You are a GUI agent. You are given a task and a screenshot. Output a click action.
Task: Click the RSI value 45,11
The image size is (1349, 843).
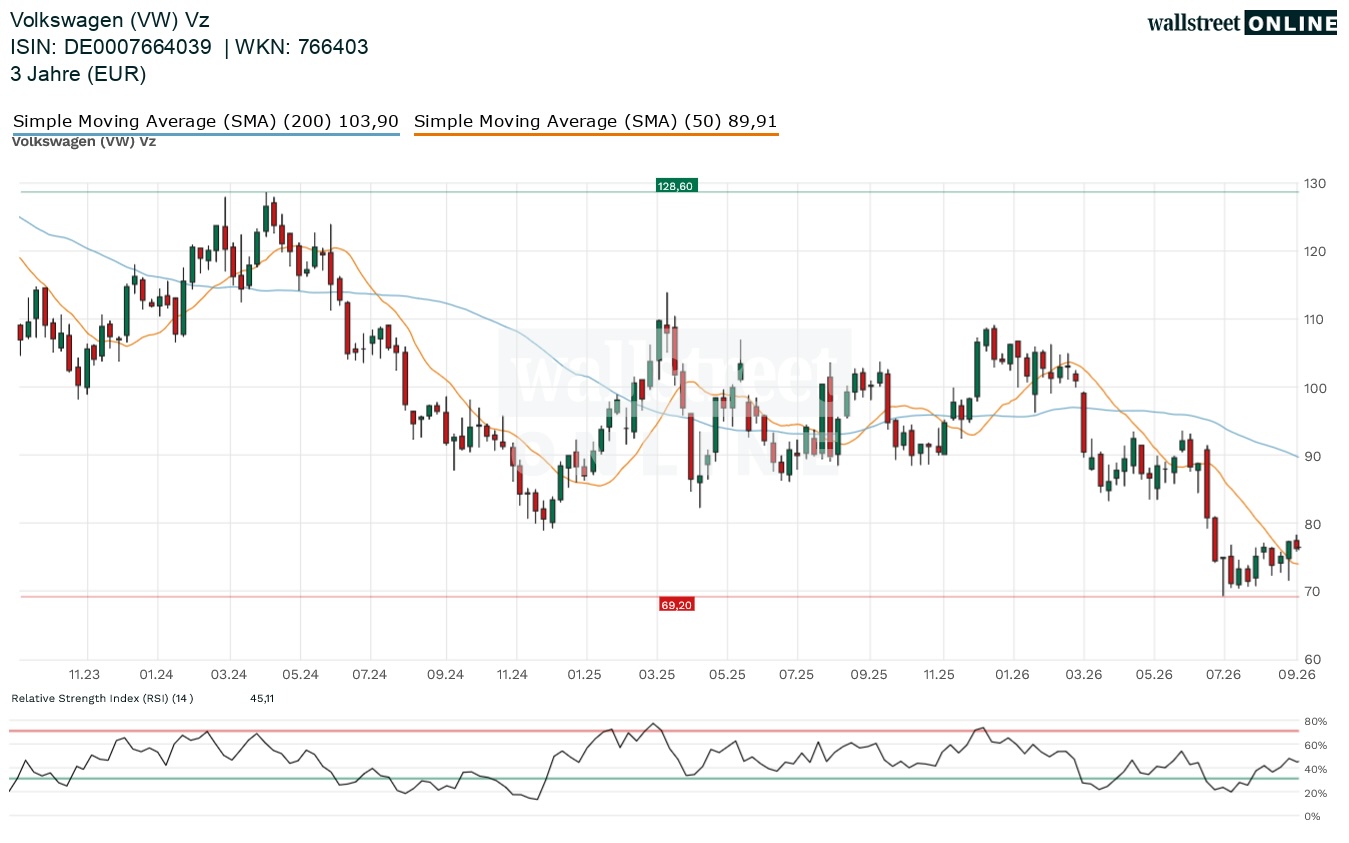(262, 698)
